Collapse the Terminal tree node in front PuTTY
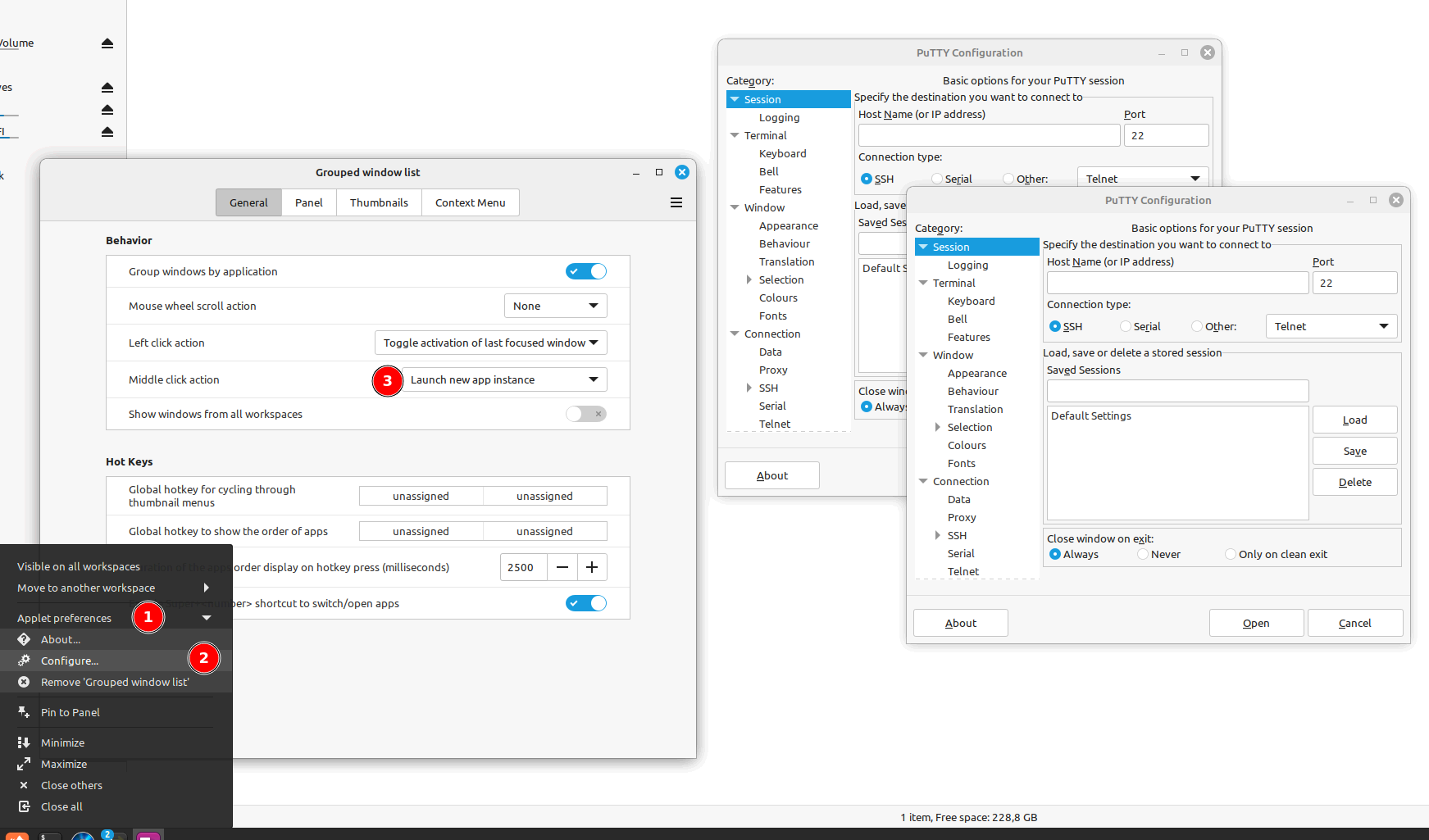The height and width of the screenshot is (840, 1429). (923, 283)
